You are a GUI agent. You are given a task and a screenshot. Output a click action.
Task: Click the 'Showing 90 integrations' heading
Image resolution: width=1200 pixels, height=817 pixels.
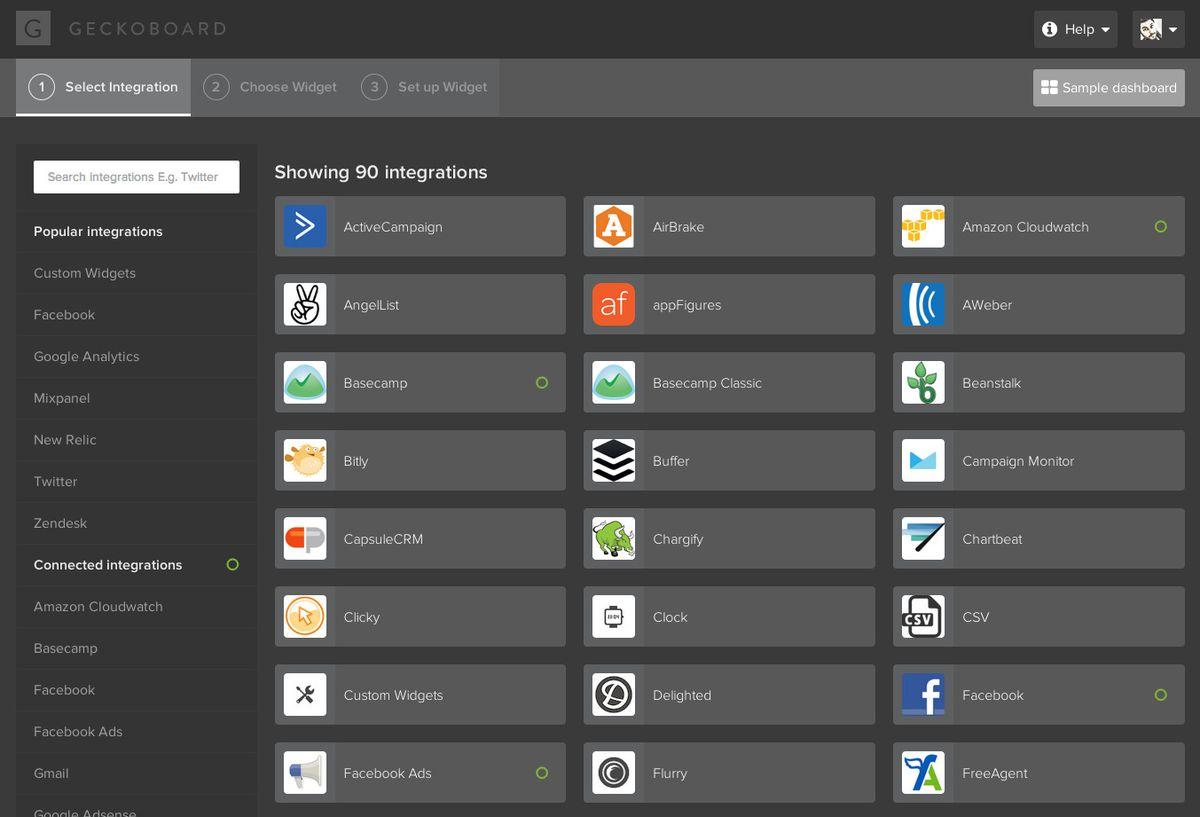click(x=381, y=172)
